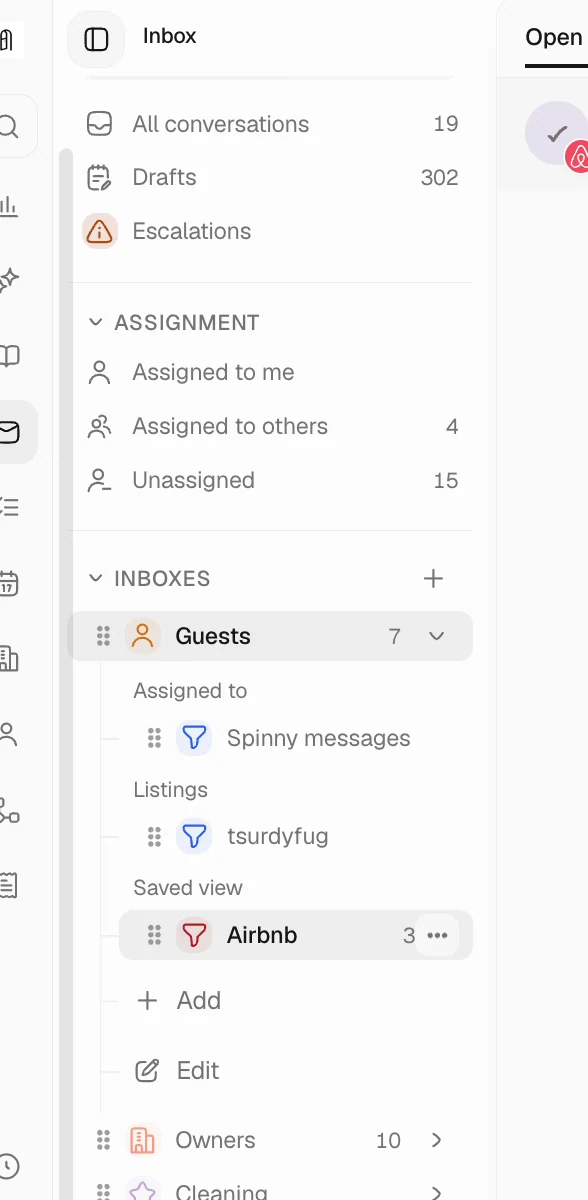The image size is (588, 1200).
Task: Click the "Listings" label
Action: tap(170, 789)
